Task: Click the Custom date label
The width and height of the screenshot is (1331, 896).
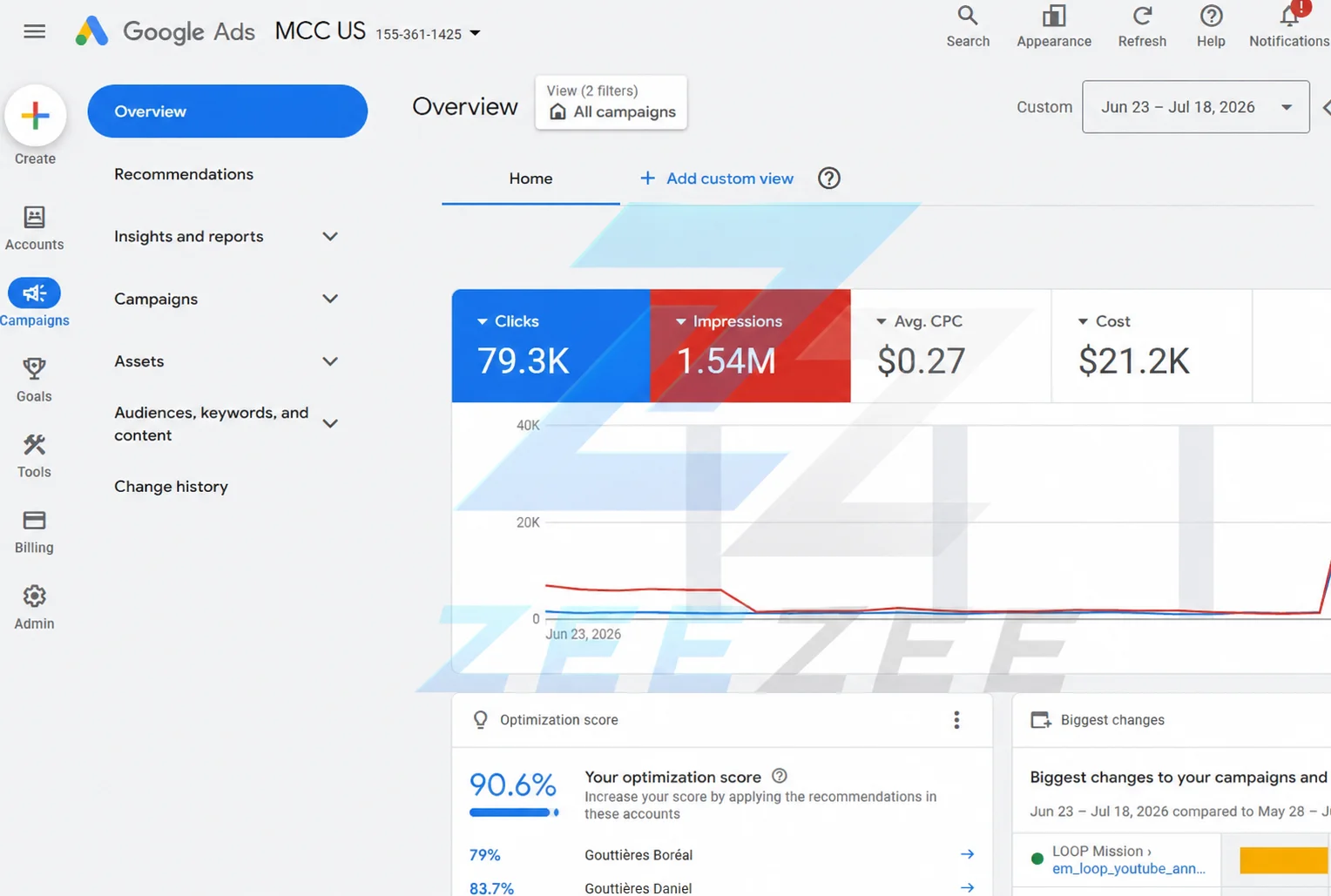Action: (x=1044, y=107)
